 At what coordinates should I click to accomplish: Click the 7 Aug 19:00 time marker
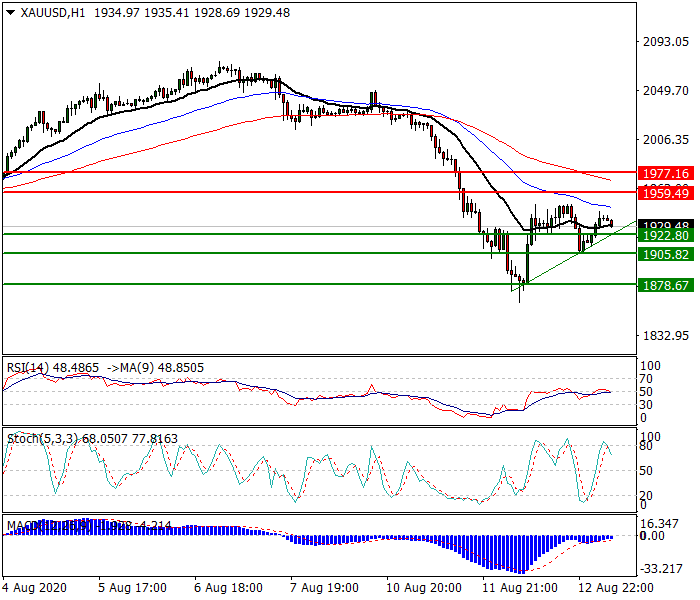click(324, 588)
